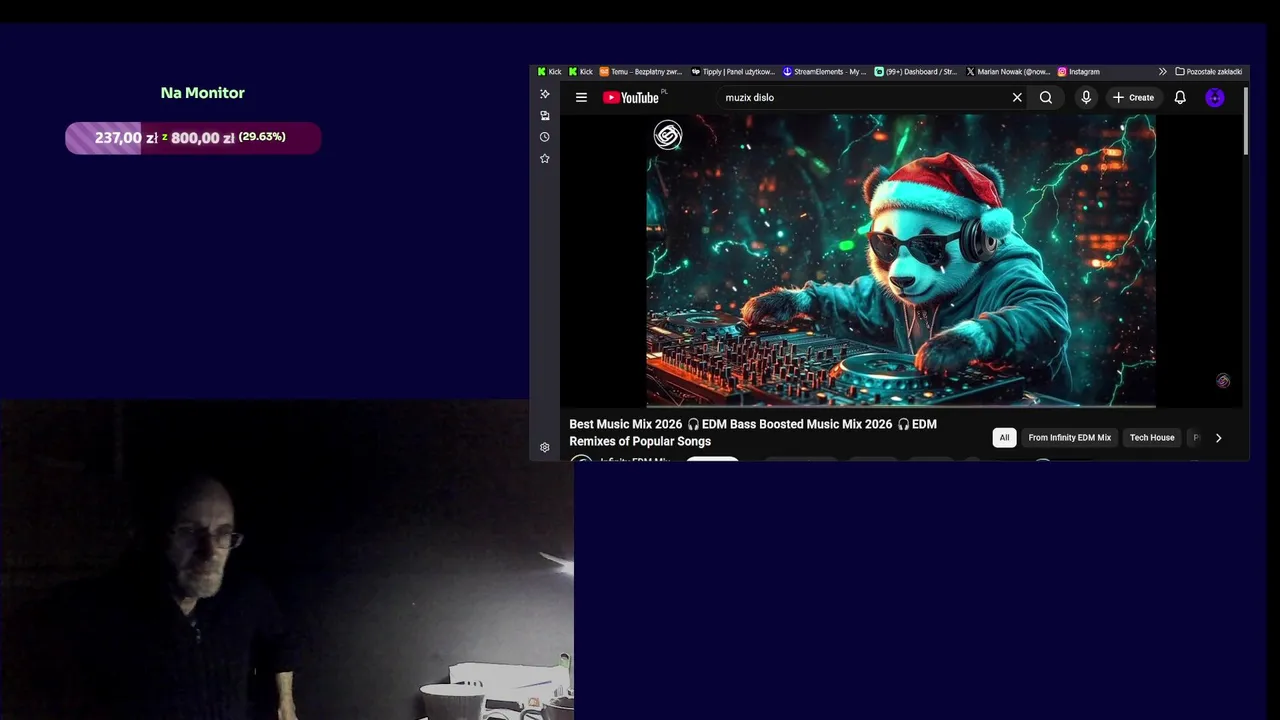Click the video player with the DJ panda
This screenshot has width=1280, height=720.
[x=901, y=260]
